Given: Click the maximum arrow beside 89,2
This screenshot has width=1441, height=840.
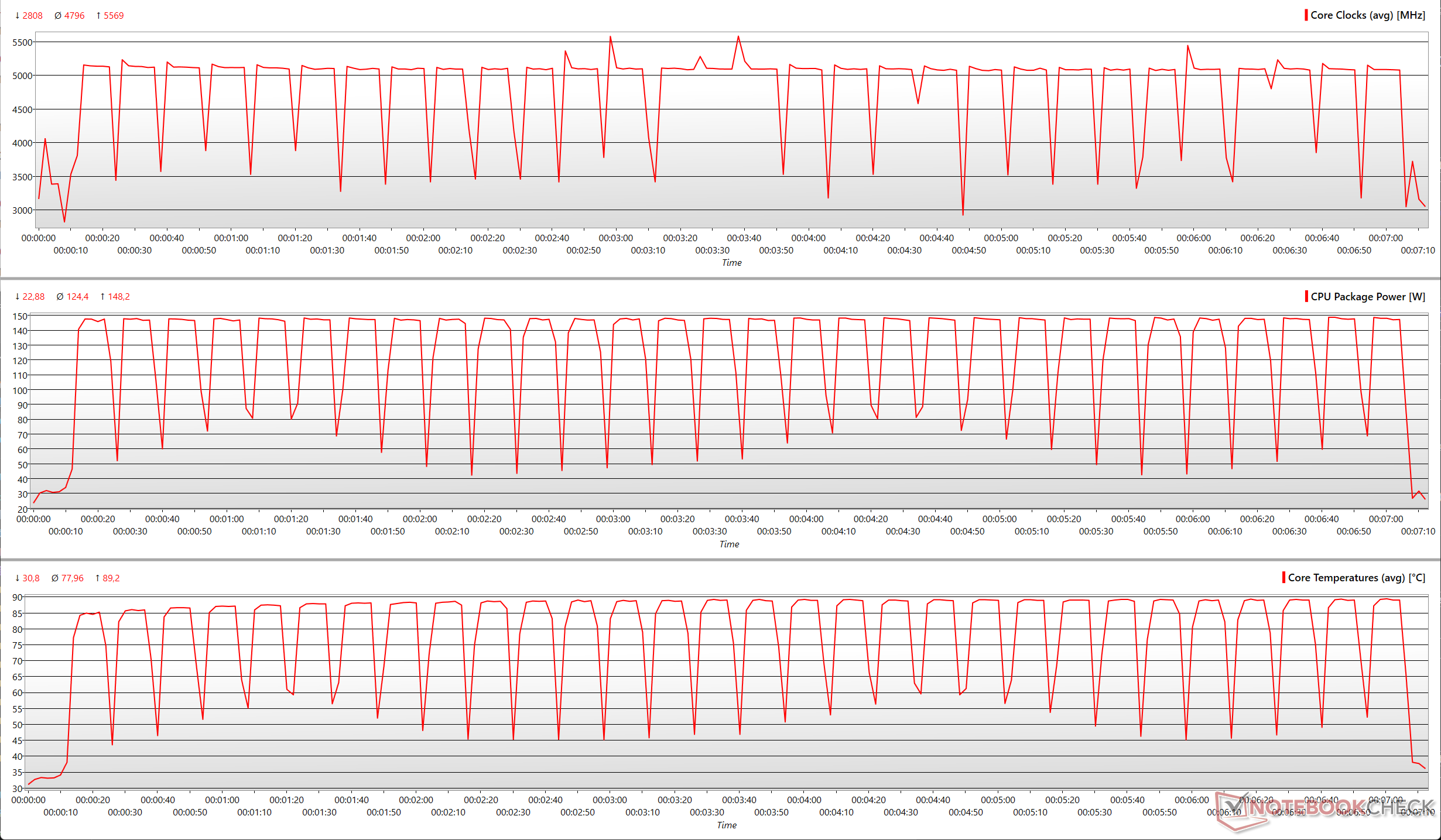Looking at the screenshot, I should pos(98,578).
